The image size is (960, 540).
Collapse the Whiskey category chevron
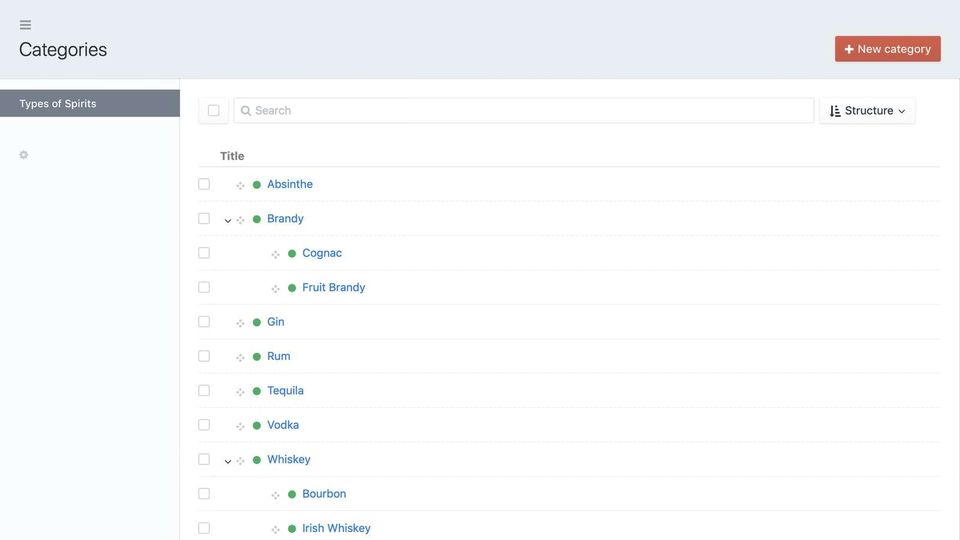click(x=228, y=461)
